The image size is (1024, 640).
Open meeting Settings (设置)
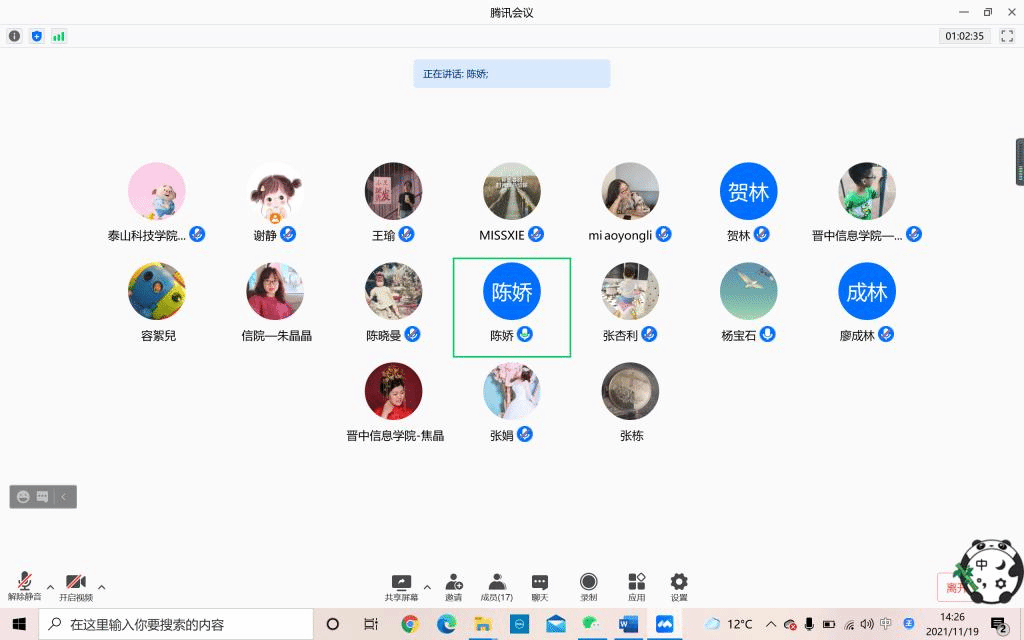coord(679,586)
